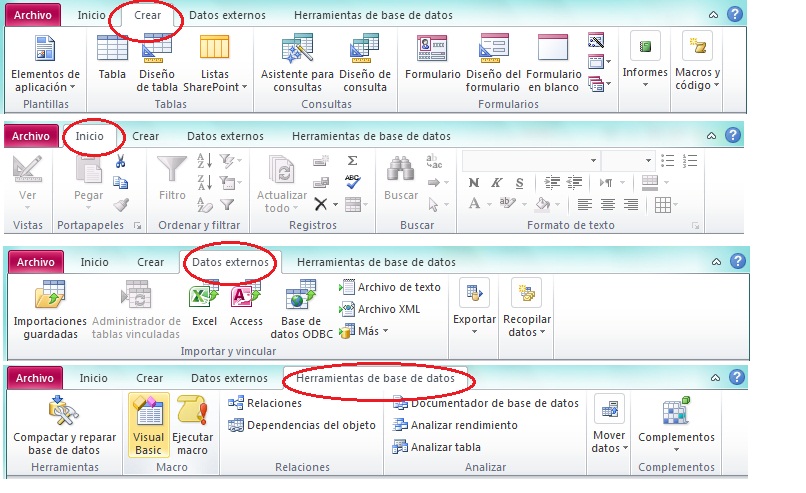Click Analizar tabla

click(436, 447)
